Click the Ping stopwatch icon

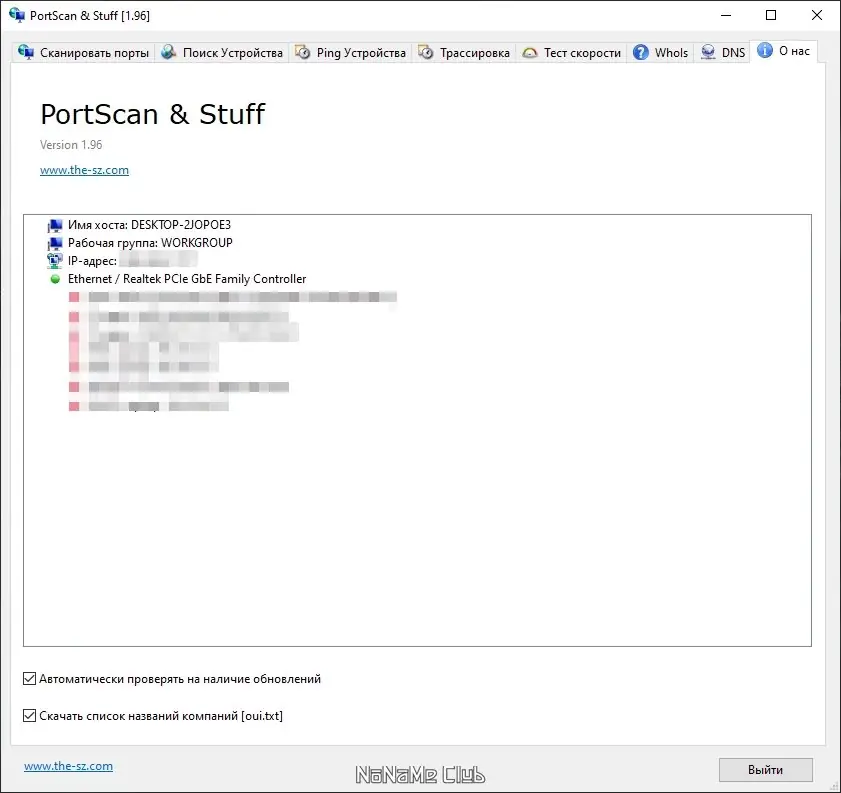tap(303, 52)
